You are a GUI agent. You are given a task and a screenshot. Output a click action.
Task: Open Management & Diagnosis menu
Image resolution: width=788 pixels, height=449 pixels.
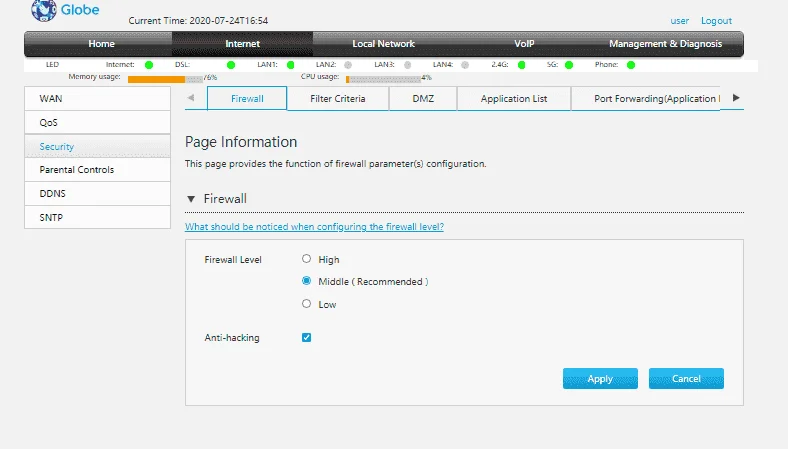665,44
